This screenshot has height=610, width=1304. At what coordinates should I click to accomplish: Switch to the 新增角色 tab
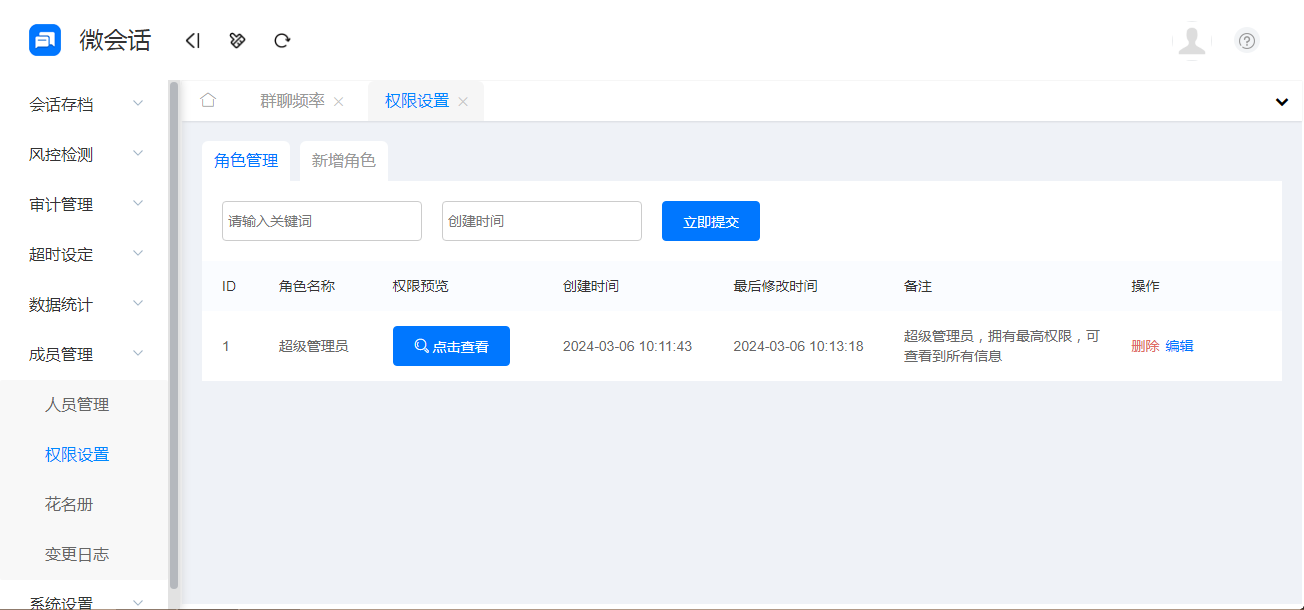coord(343,160)
